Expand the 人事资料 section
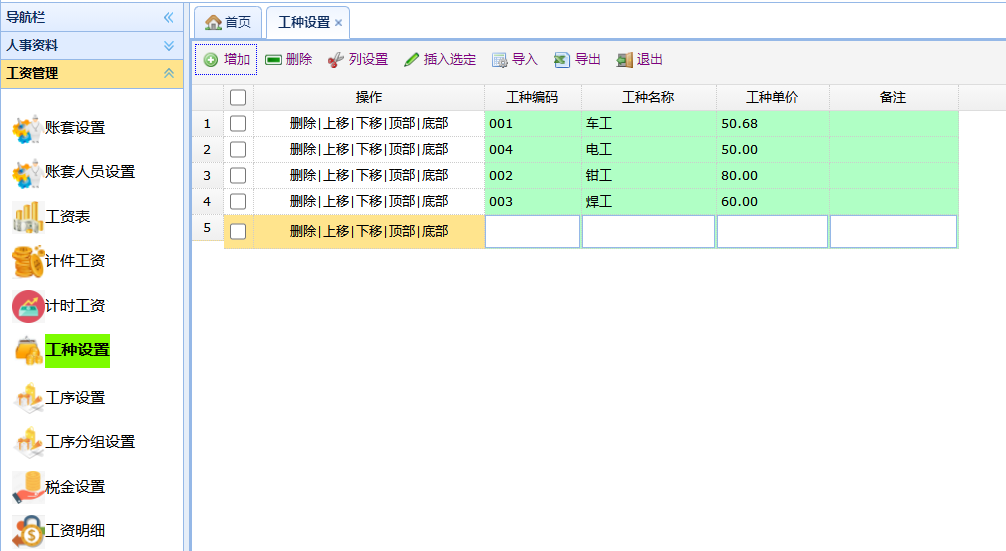1006x551 pixels. coord(169,46)
